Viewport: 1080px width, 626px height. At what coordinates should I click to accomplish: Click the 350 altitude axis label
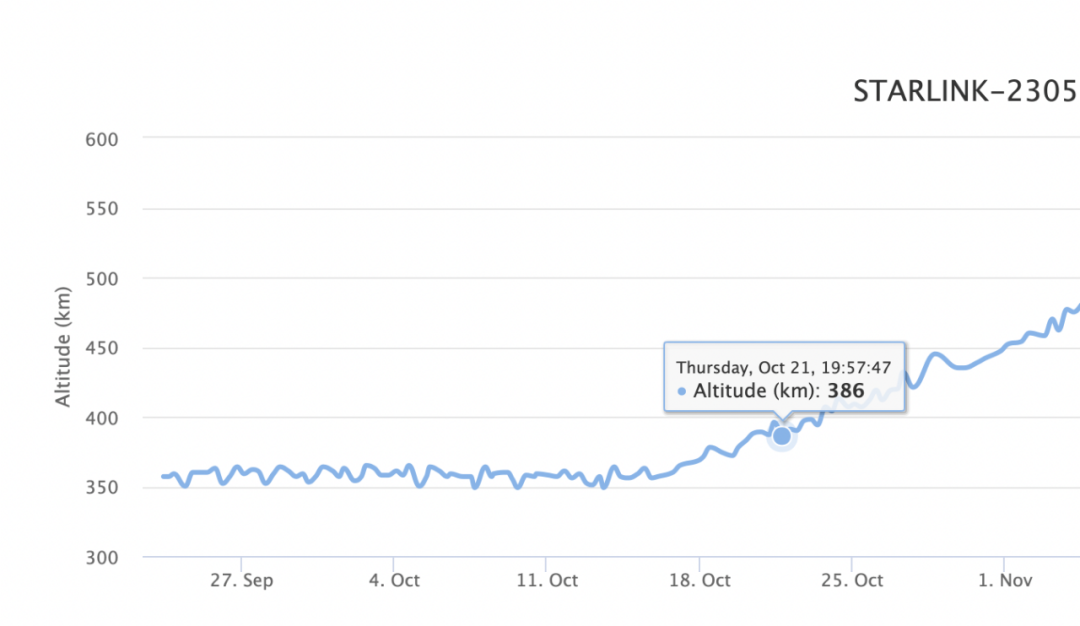coord(102,488)
